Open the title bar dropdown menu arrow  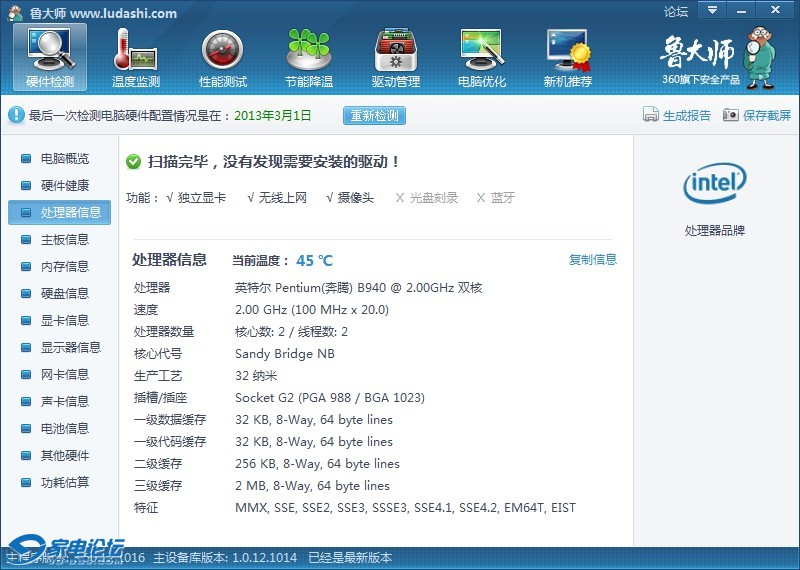(x=712, y=10)
